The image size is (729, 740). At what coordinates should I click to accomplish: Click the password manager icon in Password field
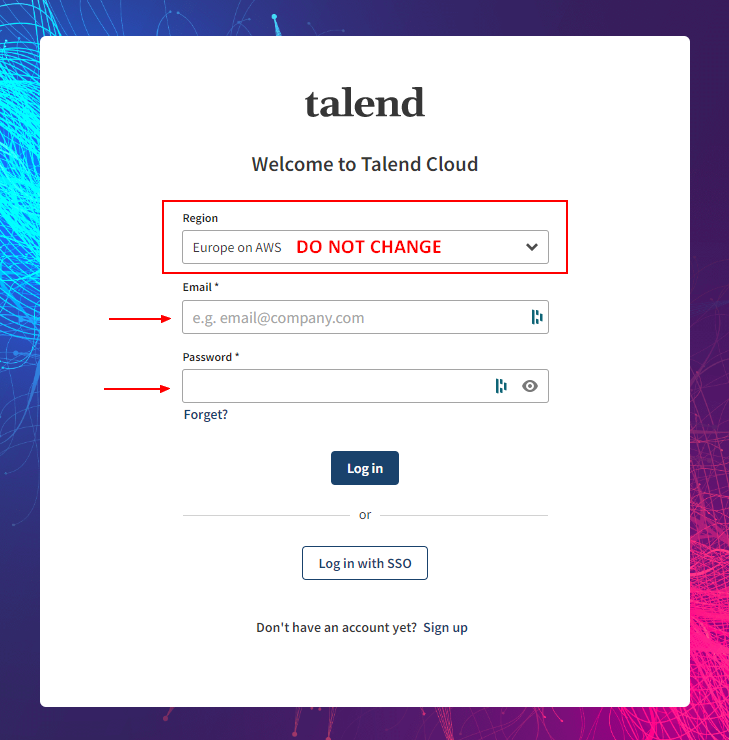[x=502, y=386]
